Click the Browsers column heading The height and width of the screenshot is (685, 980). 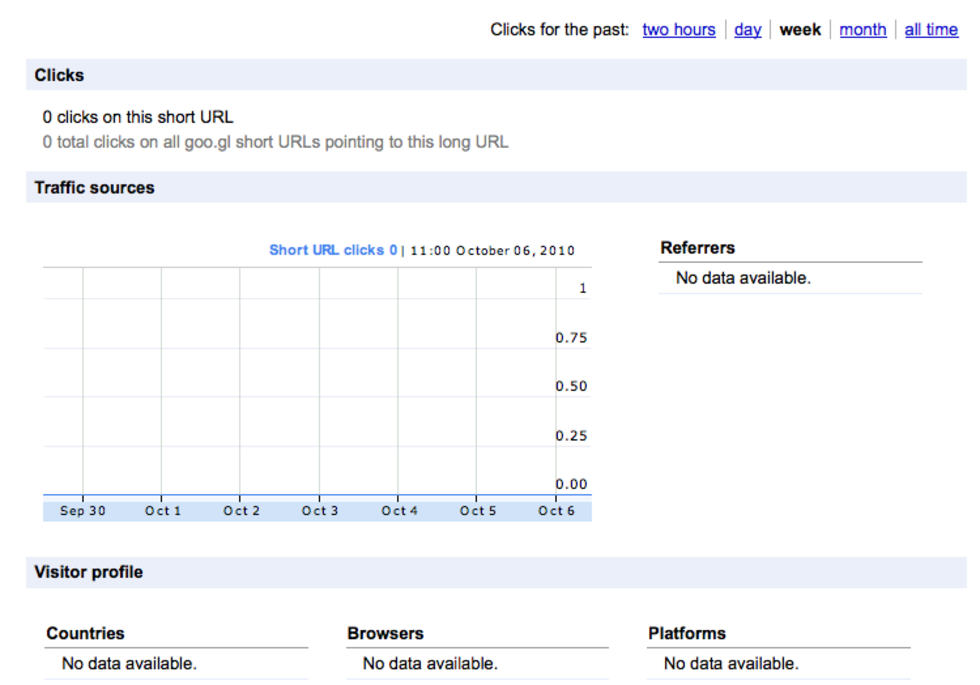[x=385, y=633]
